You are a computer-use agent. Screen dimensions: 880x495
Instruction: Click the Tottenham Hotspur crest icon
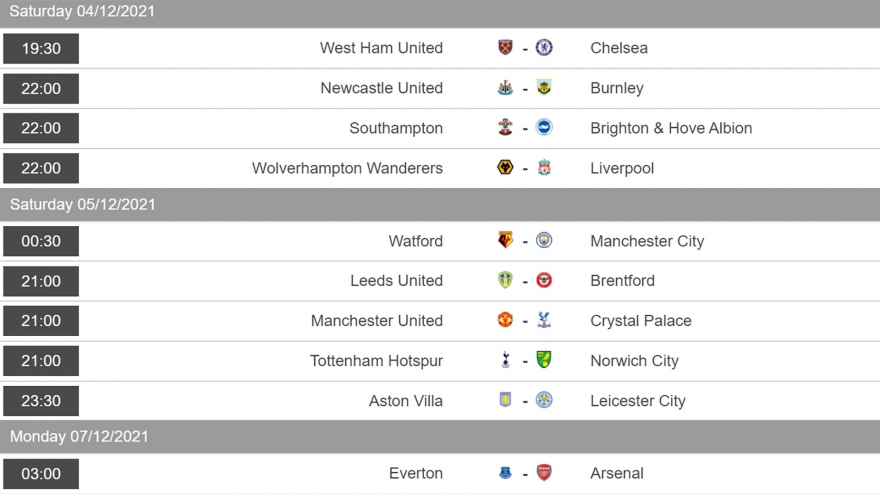pos(506,361)
